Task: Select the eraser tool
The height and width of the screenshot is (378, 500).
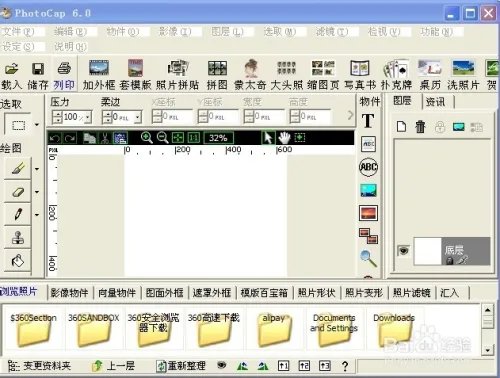Action: click(18, 192)
